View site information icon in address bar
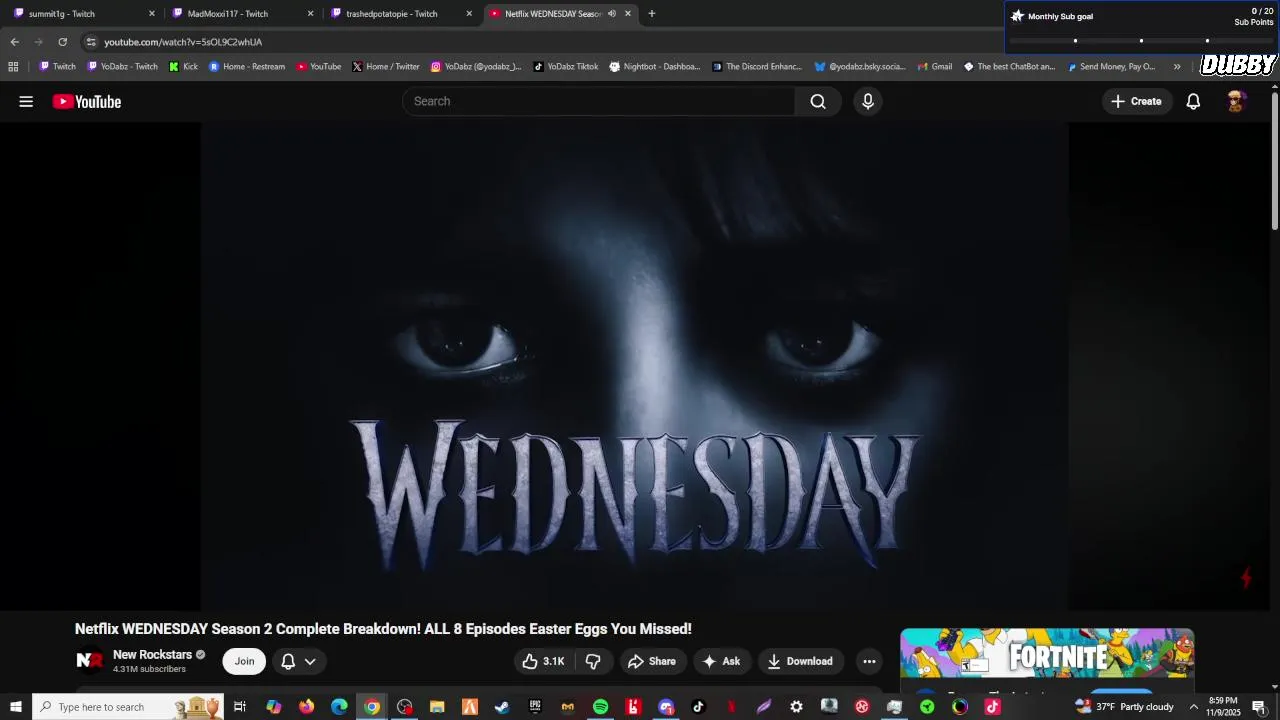Screen dimensions: 1280x720 tap(91, 42)
